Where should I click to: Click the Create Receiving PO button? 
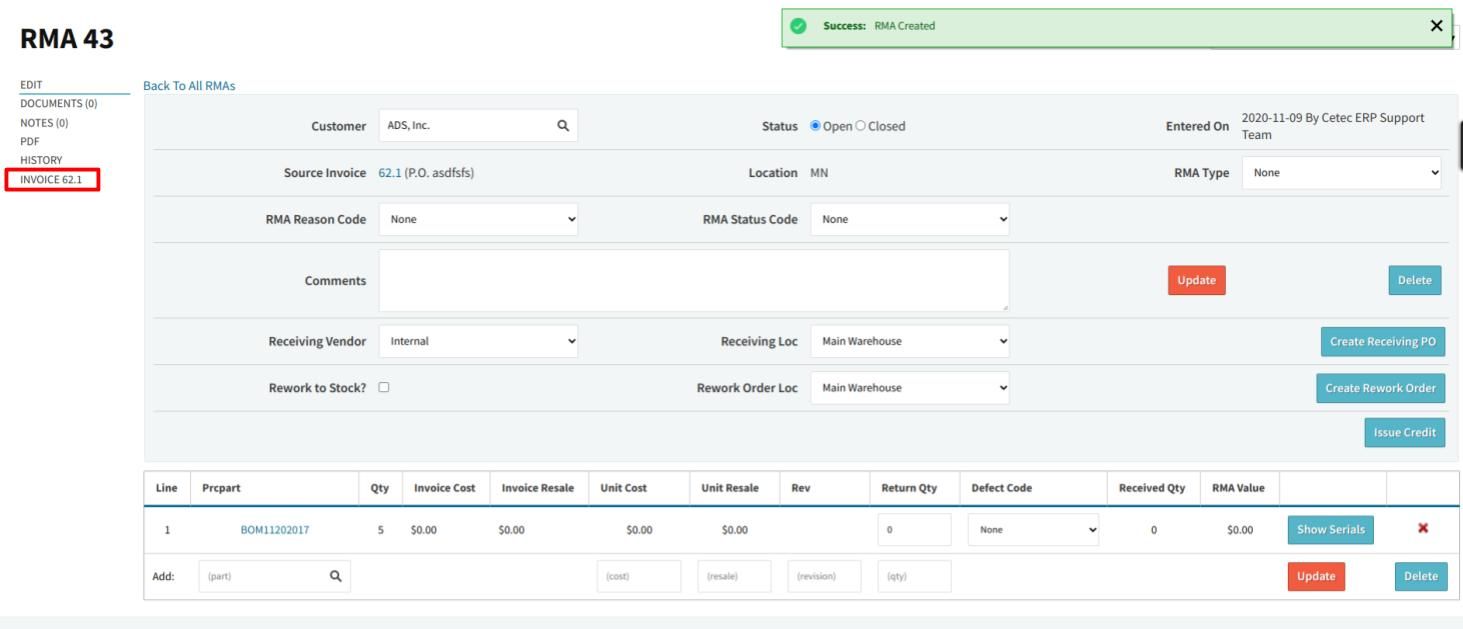[x=1382, y=342]
